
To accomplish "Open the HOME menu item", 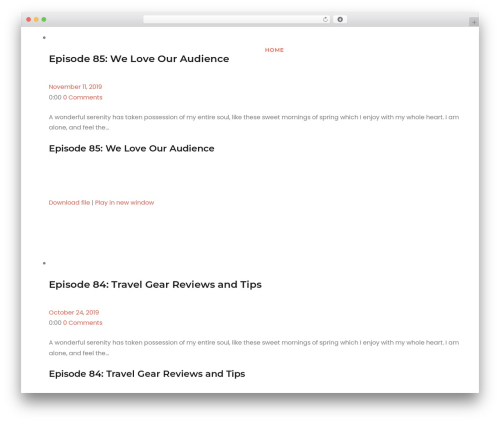I will coord(274,50).
